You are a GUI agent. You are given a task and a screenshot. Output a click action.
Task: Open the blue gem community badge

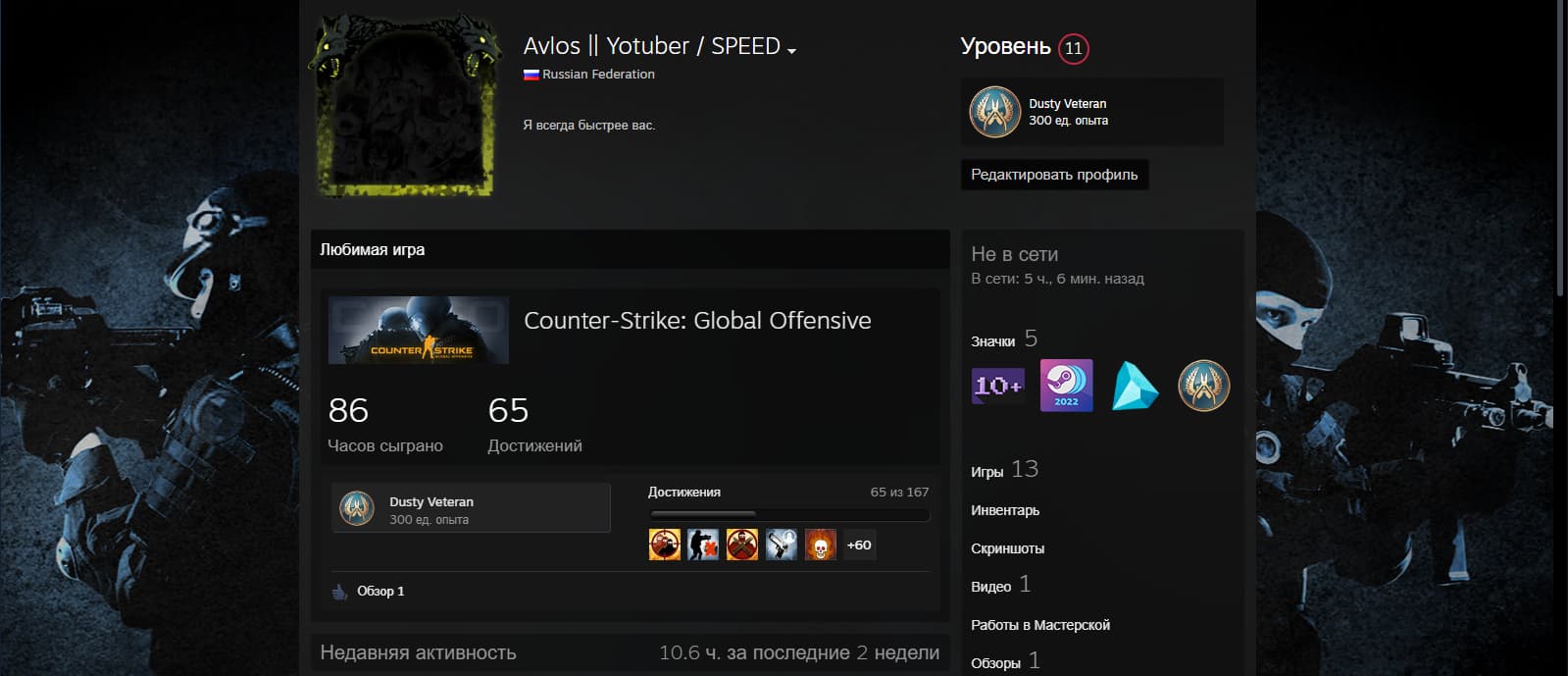click(1135, 386)
